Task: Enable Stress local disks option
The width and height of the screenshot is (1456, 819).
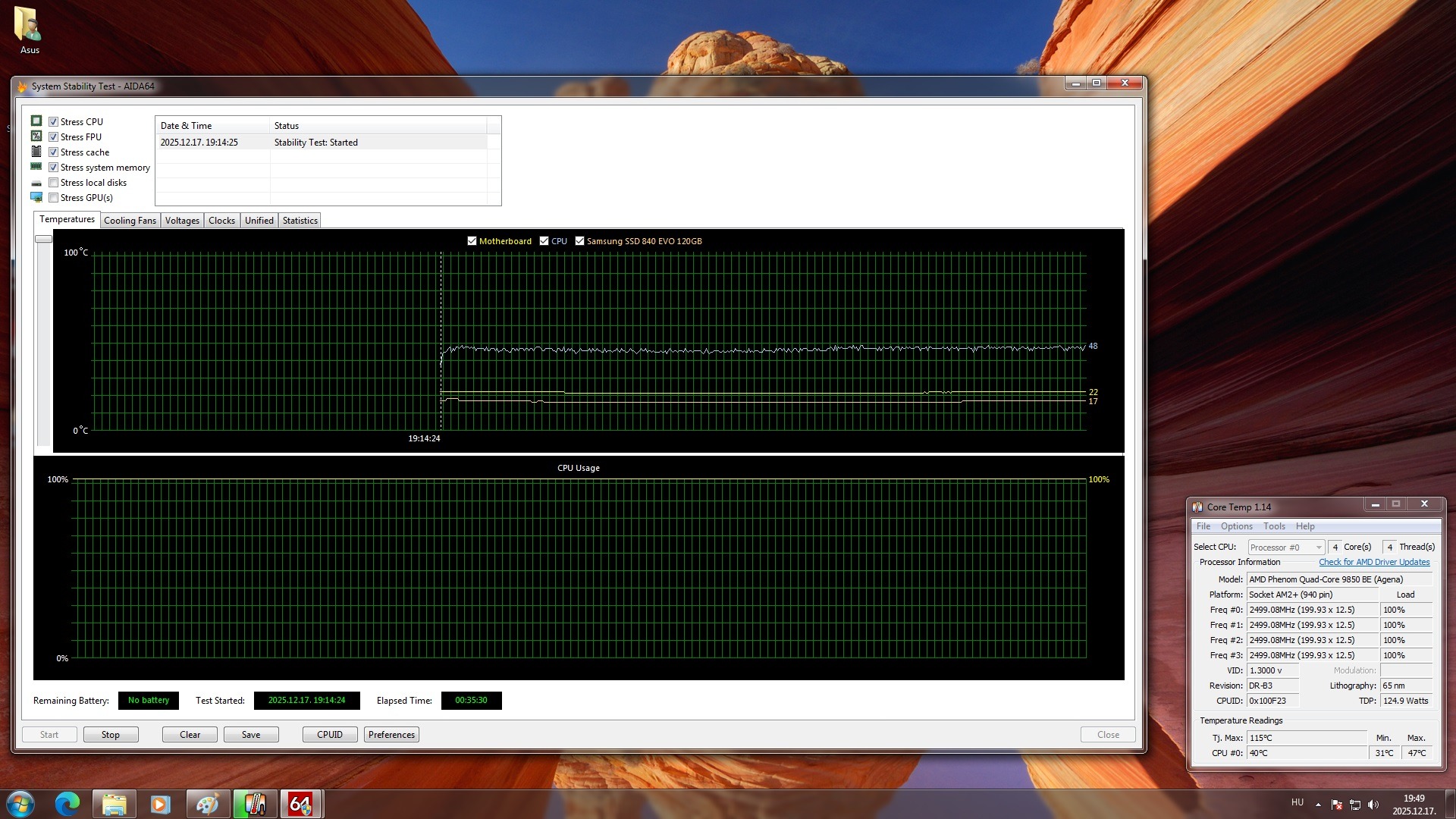Action: click(54, 183)
